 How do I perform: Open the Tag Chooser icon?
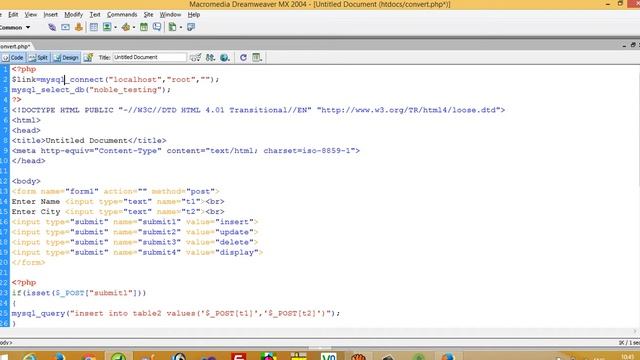191,27
